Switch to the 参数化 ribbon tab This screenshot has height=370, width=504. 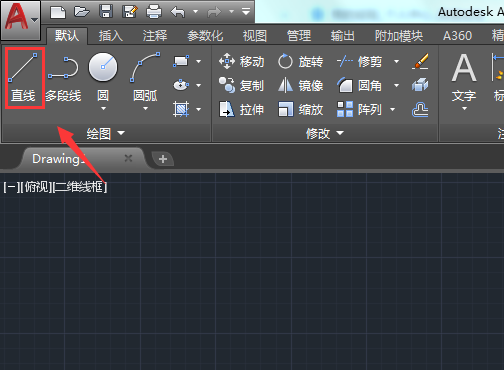point(205,36)
